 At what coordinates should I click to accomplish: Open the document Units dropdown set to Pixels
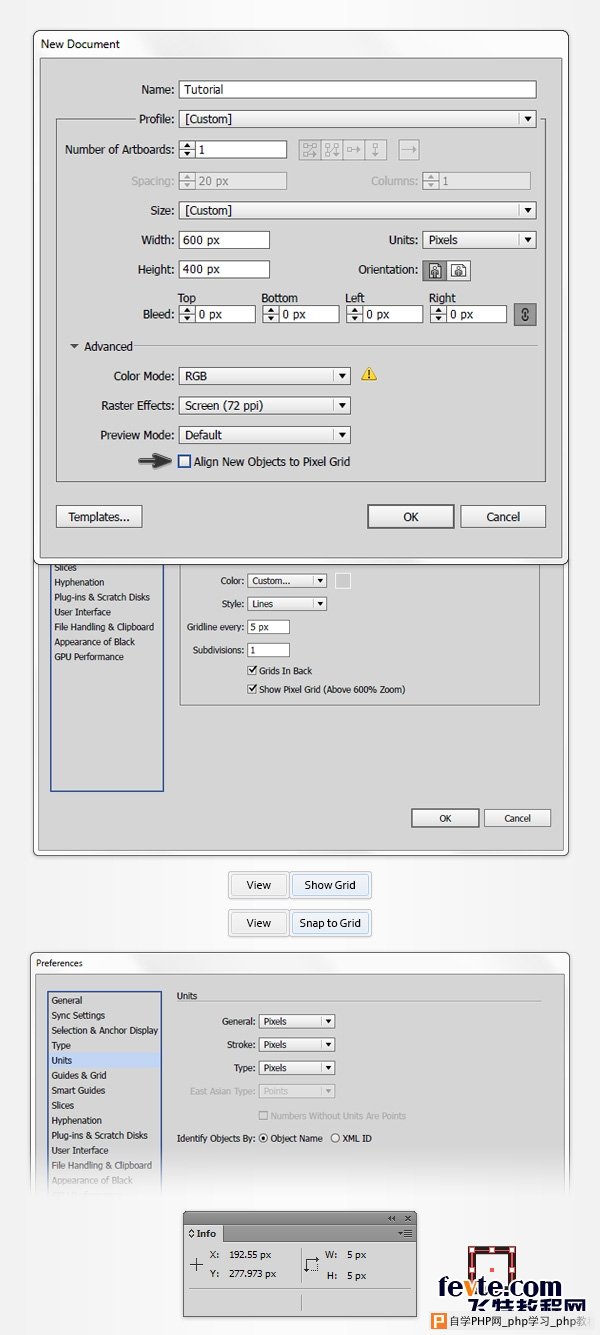point(479,240)
